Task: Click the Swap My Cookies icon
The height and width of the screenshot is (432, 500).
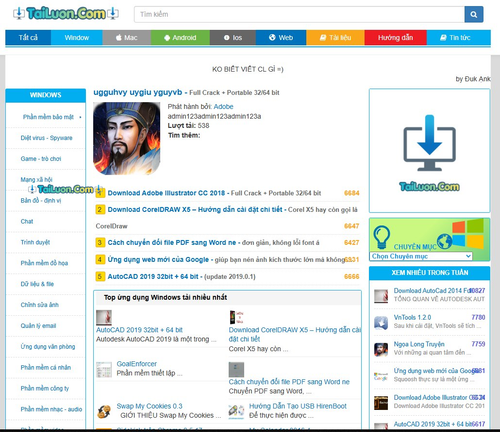Action: [x=104, y=412]
